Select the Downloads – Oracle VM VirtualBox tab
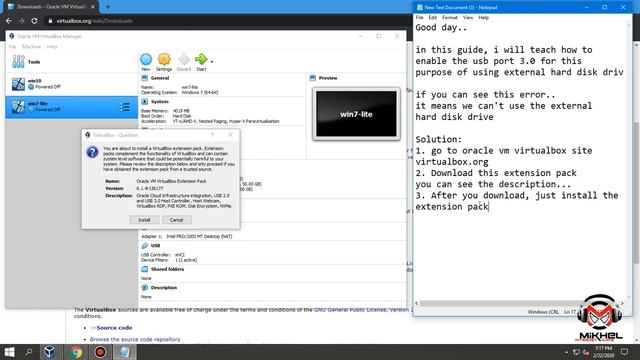 pos(51,7)
